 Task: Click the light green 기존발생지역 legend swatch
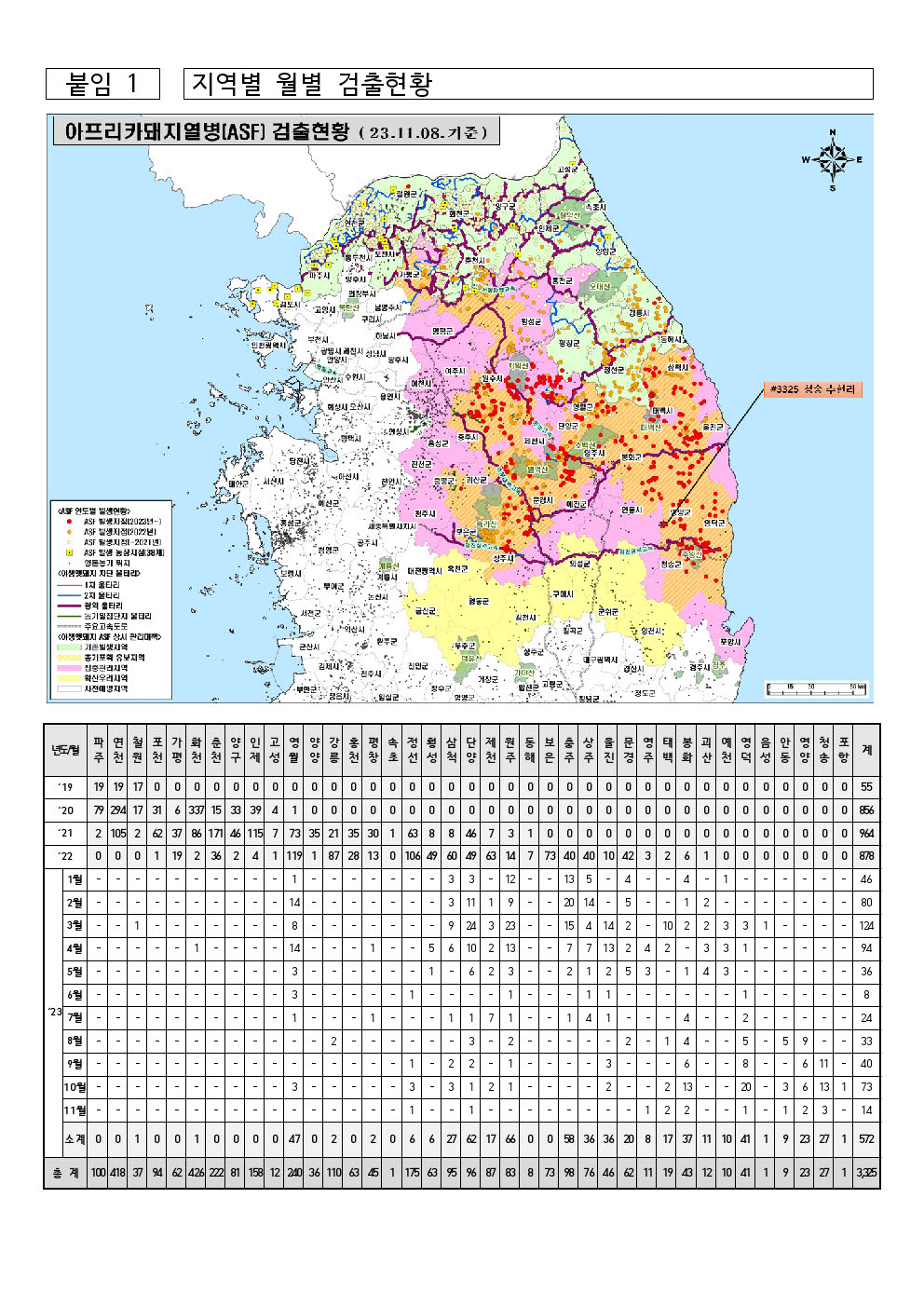[x=70, y=647]
